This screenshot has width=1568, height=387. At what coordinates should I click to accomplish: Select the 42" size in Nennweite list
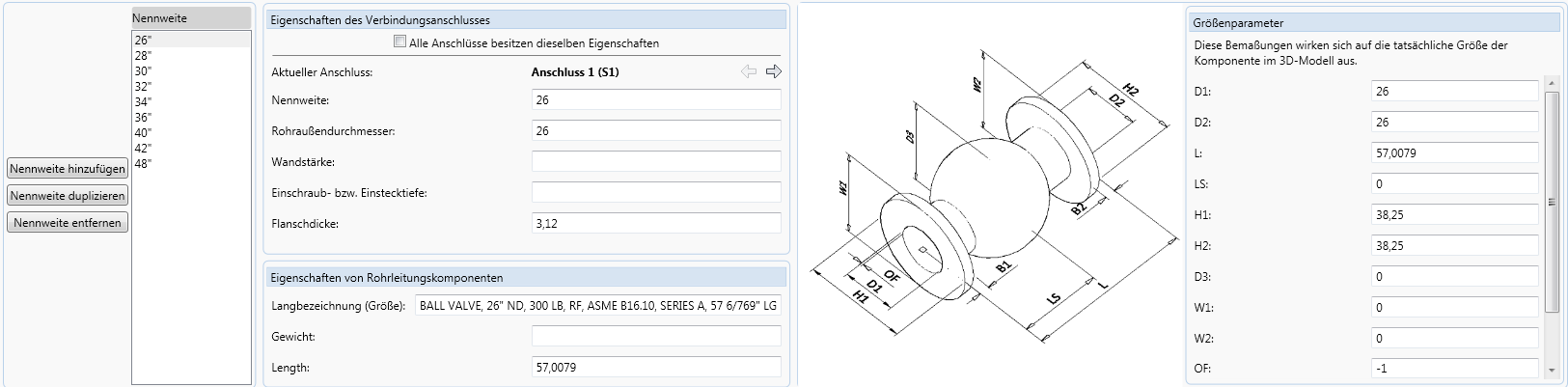(191, 148)
